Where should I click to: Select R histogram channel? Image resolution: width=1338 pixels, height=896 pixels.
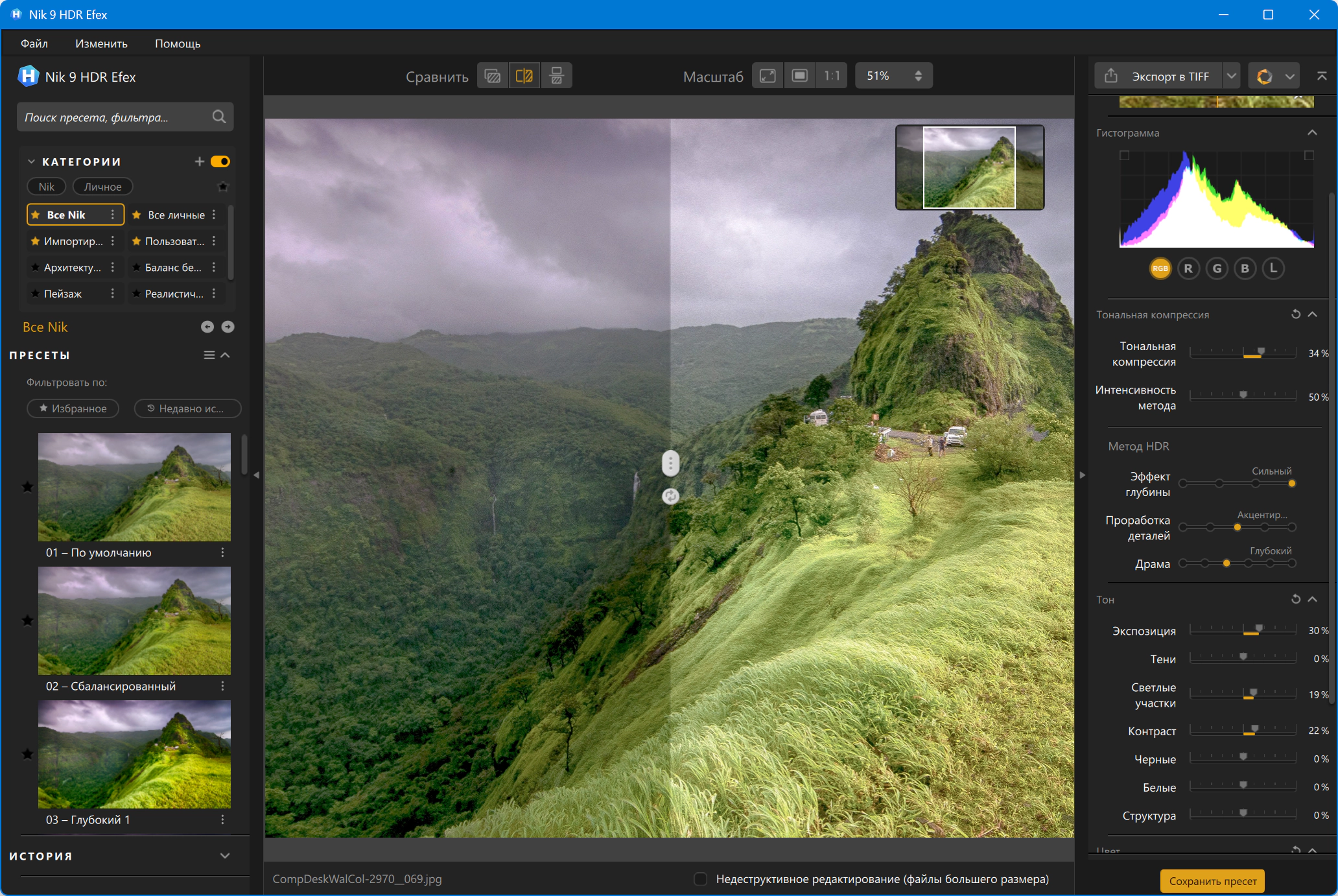tap(1188, 268)
